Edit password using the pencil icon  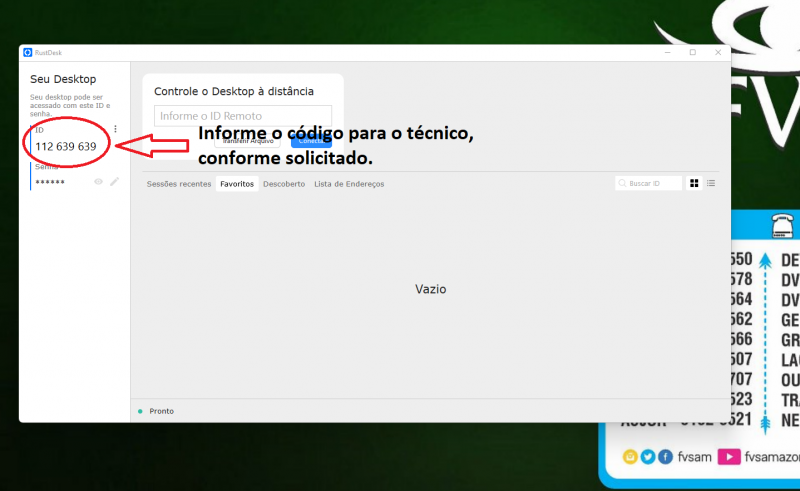(x=114, y=182)
